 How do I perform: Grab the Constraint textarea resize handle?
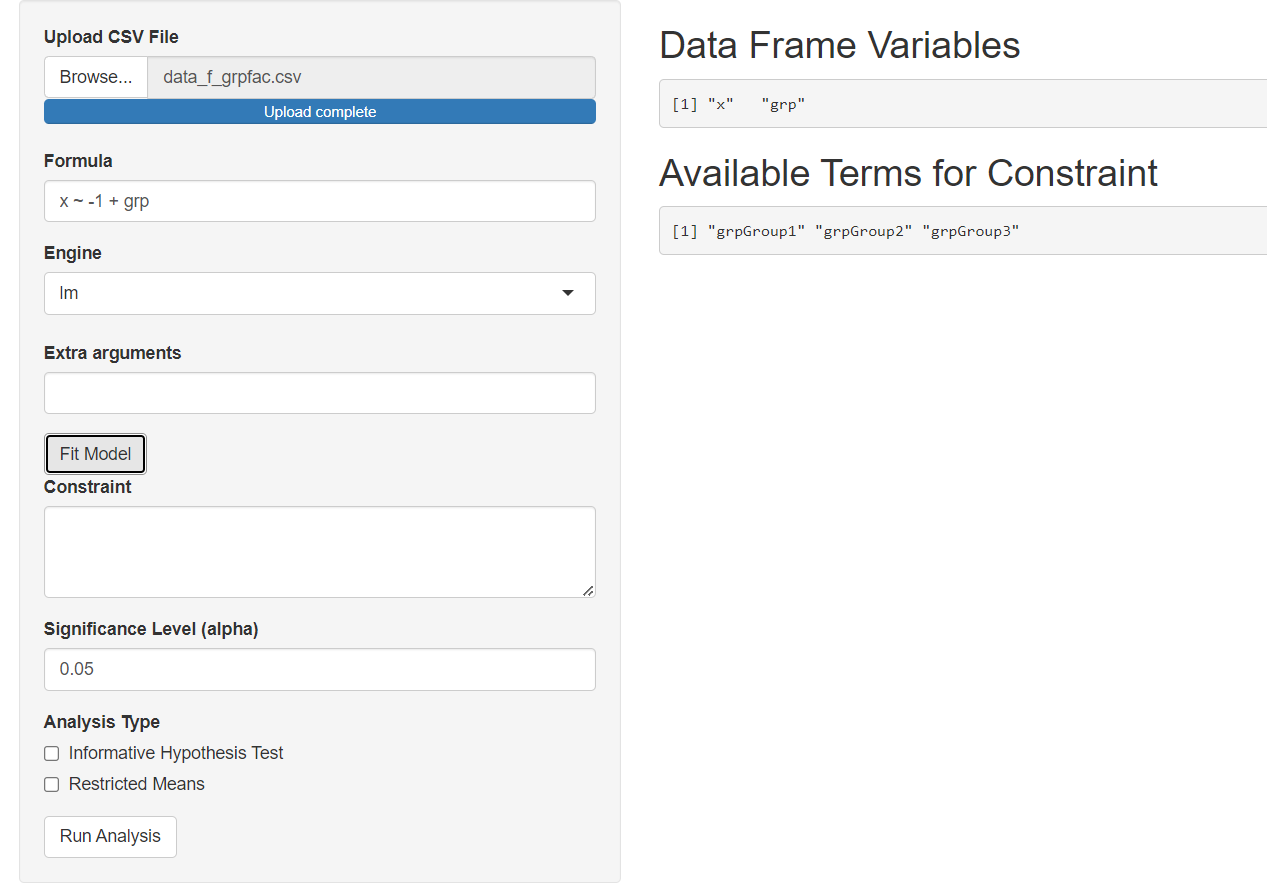588,590
